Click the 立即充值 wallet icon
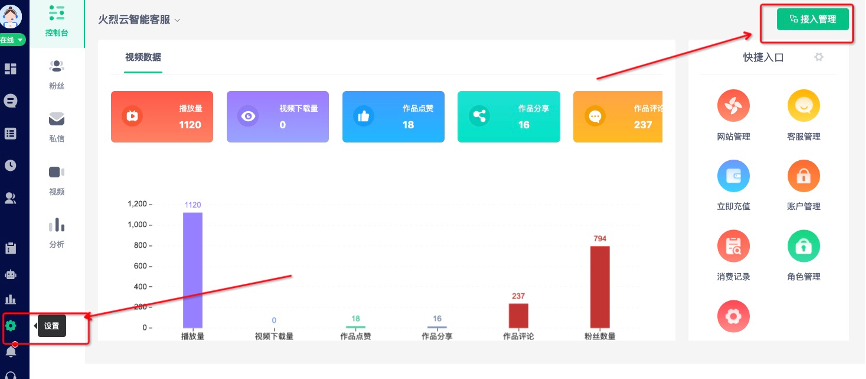The image size is (866, 379). click(x=733, y=176)
